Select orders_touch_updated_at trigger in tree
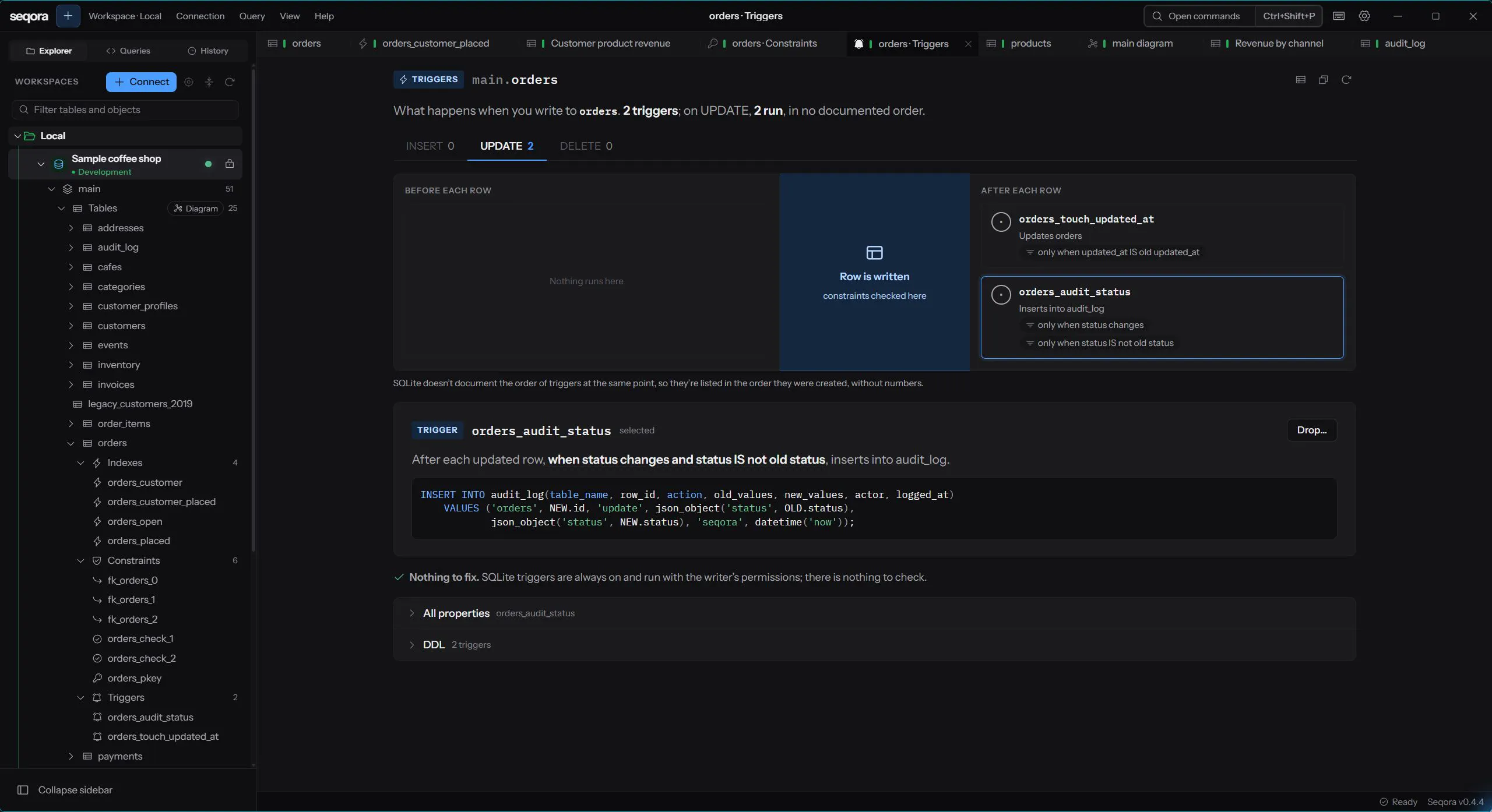Image resolution: width=1492 pixels, height=812 pixels. coord(163,736)
